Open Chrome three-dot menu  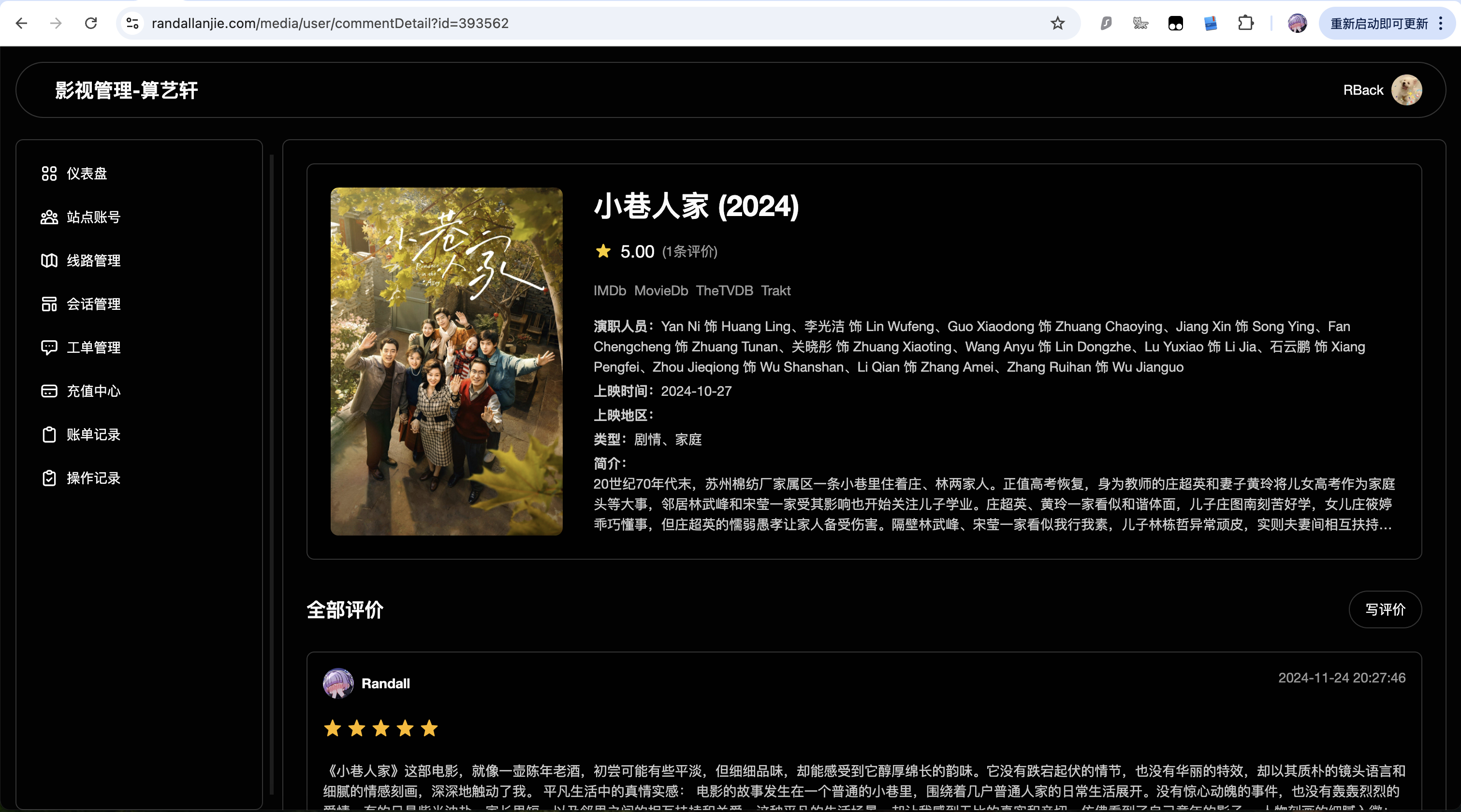[1441, 23]
